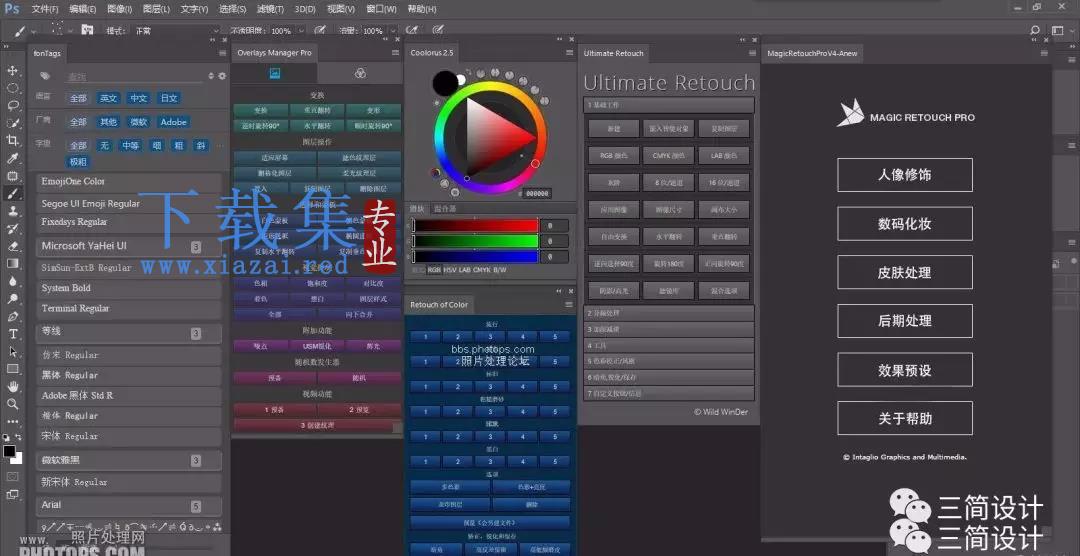Click the Photoshop Ps logo
The image size is (1080, 556).
(x=12, y=9)
